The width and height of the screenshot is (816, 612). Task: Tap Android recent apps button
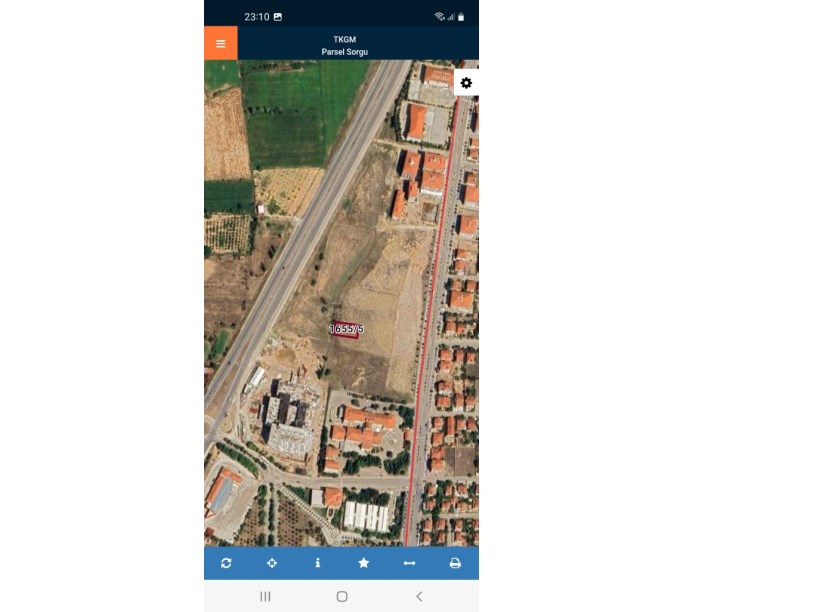point(265,596)
